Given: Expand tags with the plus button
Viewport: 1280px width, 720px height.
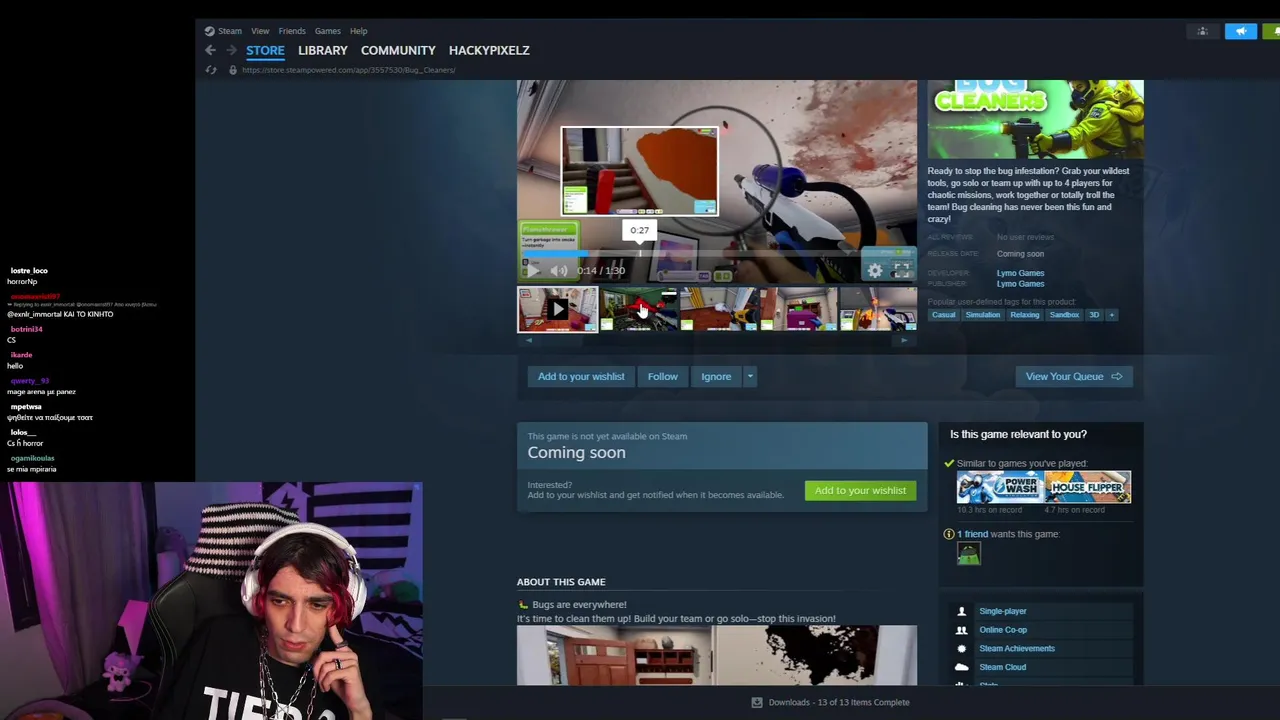Looking at the screenshot, I should (1110, 315).
